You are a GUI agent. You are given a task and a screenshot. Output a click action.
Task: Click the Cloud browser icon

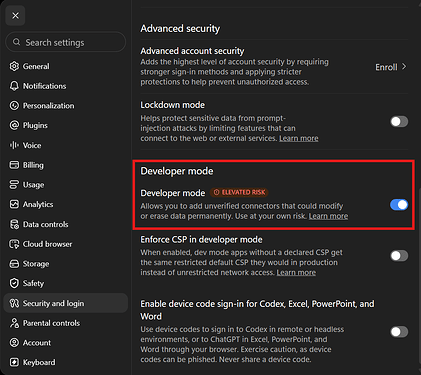(x=14, y=244)
